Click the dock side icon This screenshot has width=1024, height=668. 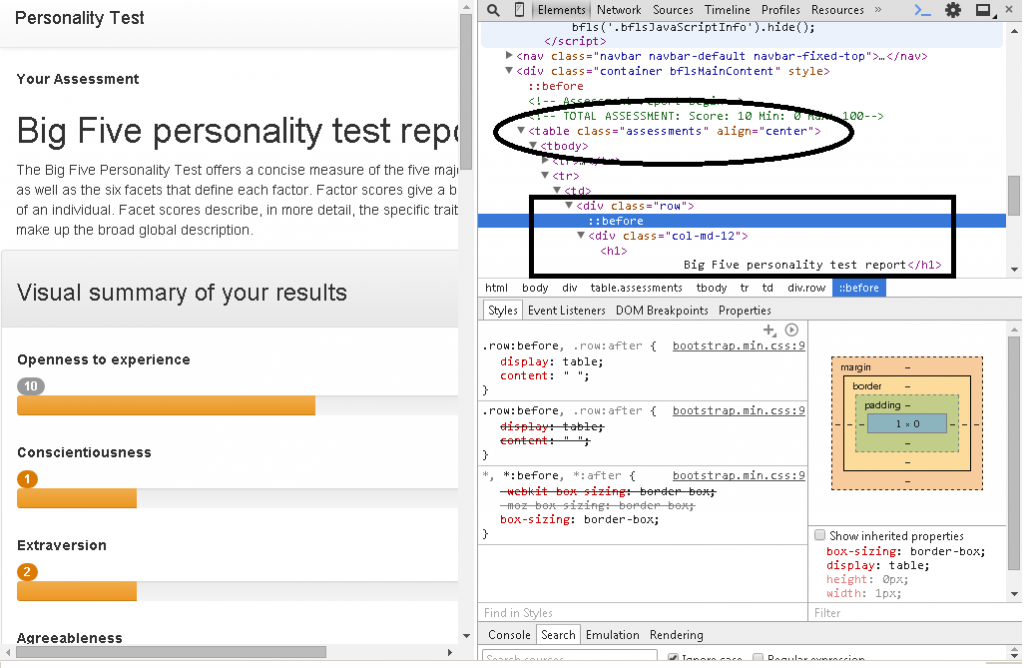click(983, 10)
